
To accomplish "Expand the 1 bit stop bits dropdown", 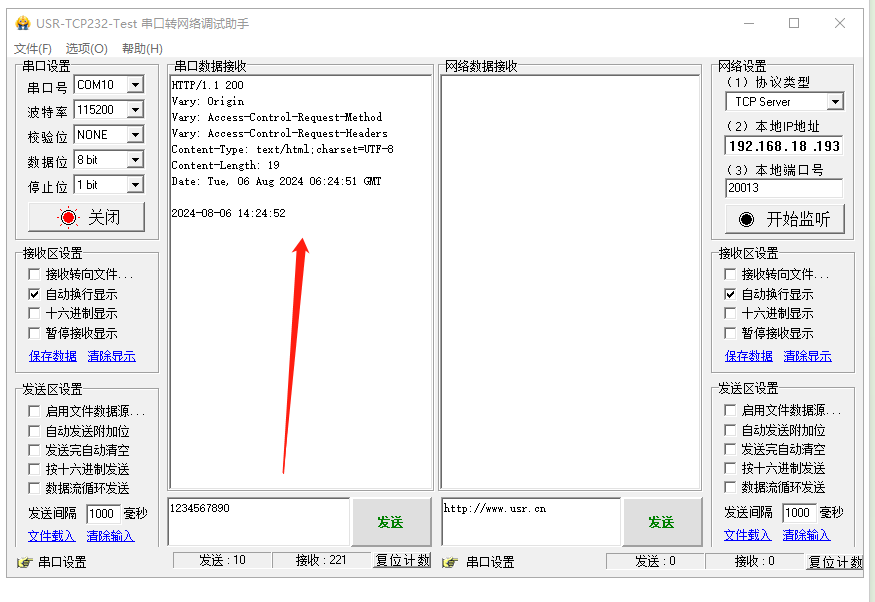I will (x=135, y=185).
